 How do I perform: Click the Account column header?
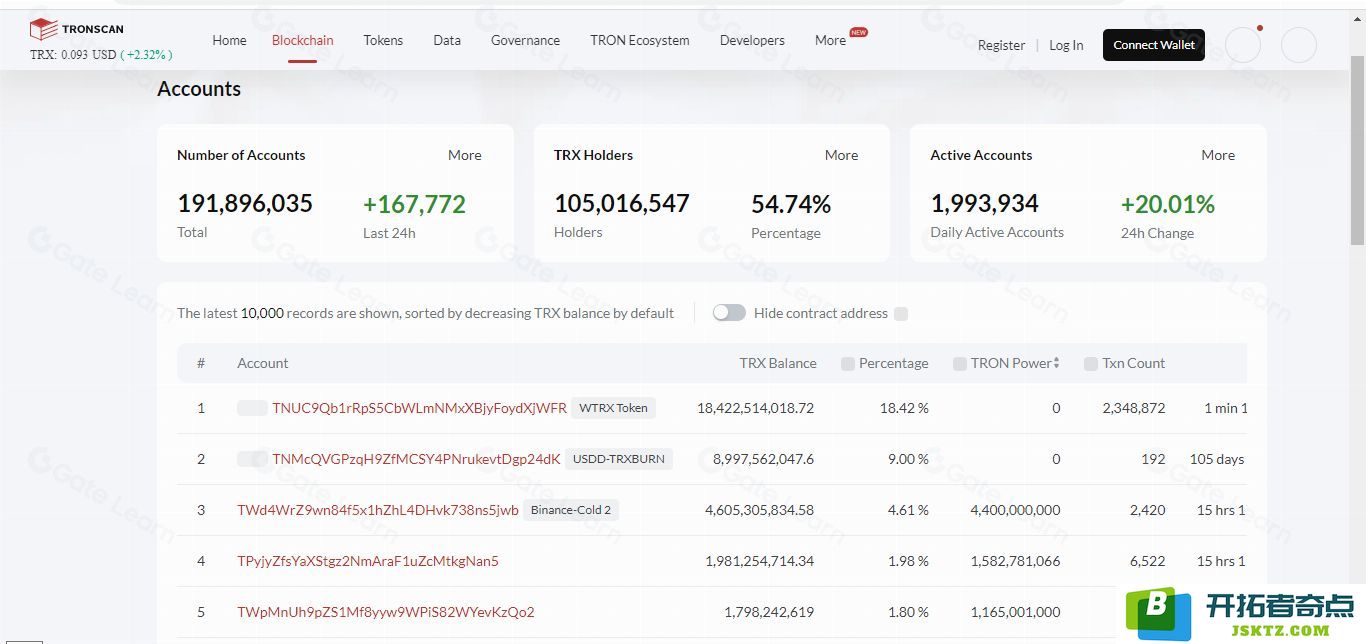(x=263, y=363)
